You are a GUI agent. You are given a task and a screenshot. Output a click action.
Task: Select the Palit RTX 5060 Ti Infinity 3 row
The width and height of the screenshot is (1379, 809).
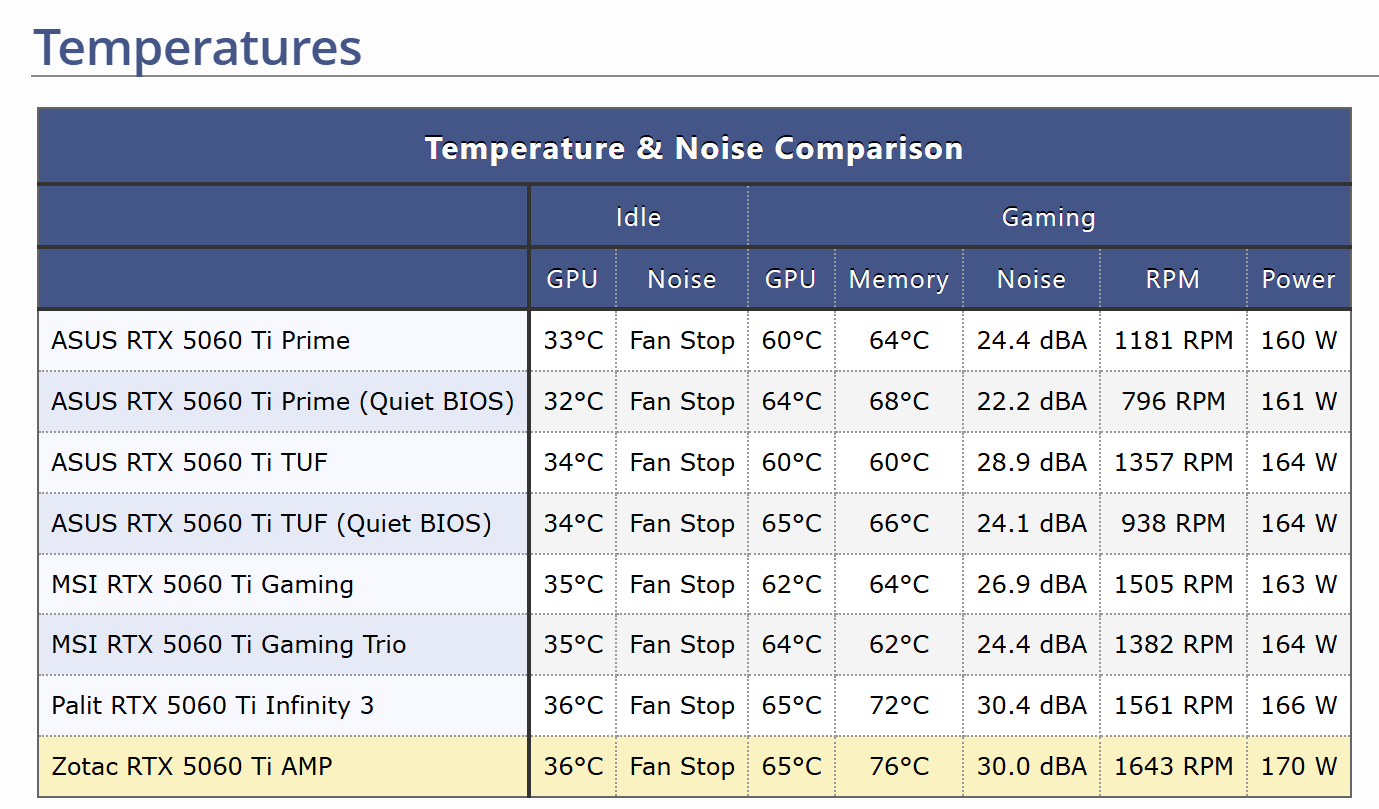(212, 706)
